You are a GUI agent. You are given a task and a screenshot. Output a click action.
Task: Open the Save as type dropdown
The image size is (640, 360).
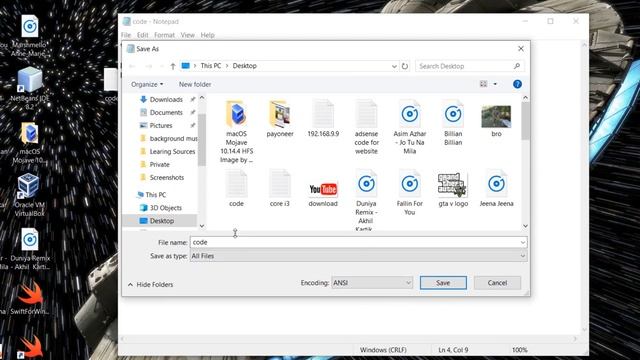(x=358, y=256)
